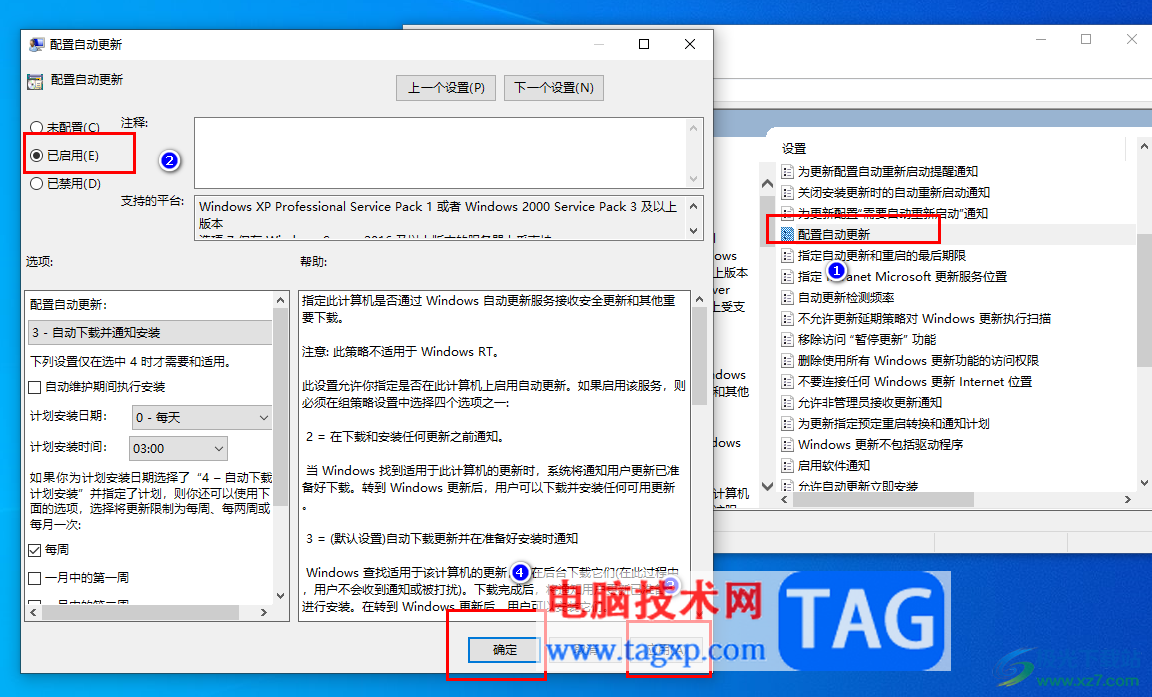Select 移除访问“暂停更新”功能 policy

867,339
